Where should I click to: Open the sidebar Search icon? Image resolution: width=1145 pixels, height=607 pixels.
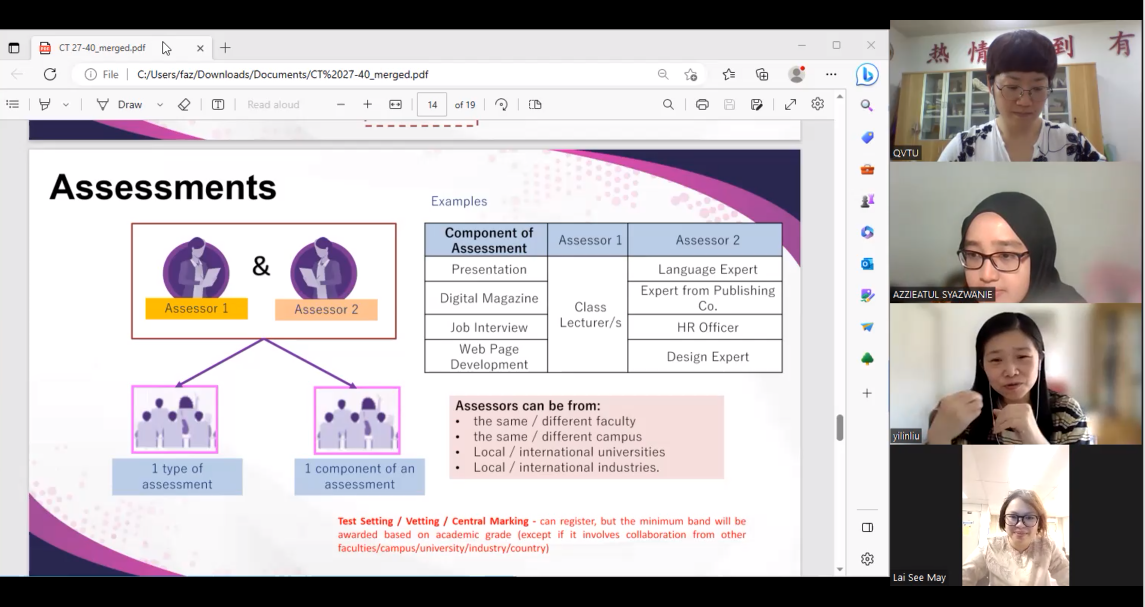point(867,105)
